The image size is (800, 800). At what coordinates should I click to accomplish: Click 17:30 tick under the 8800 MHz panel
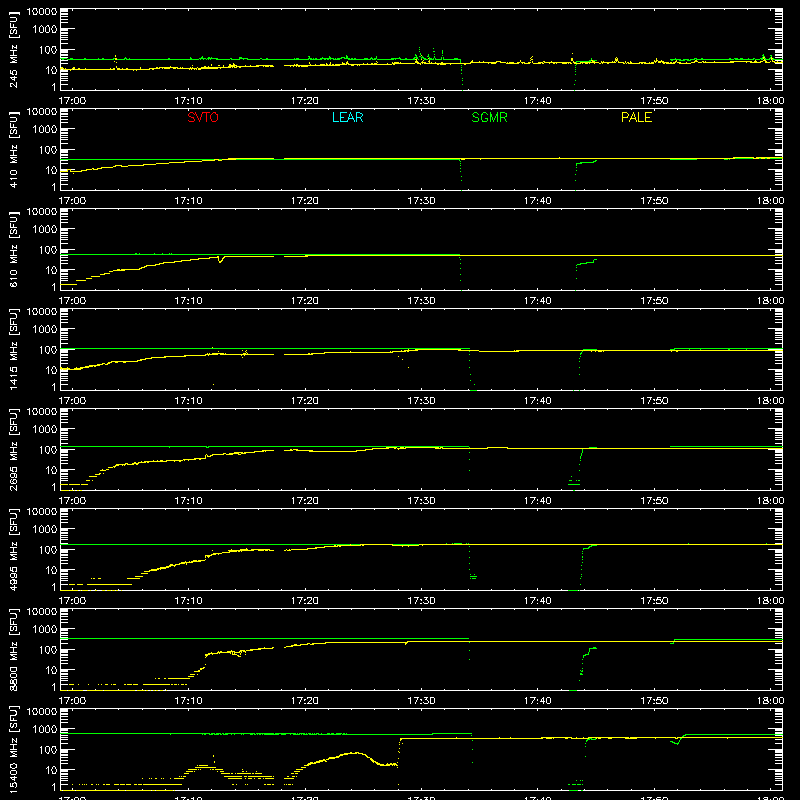421,701
